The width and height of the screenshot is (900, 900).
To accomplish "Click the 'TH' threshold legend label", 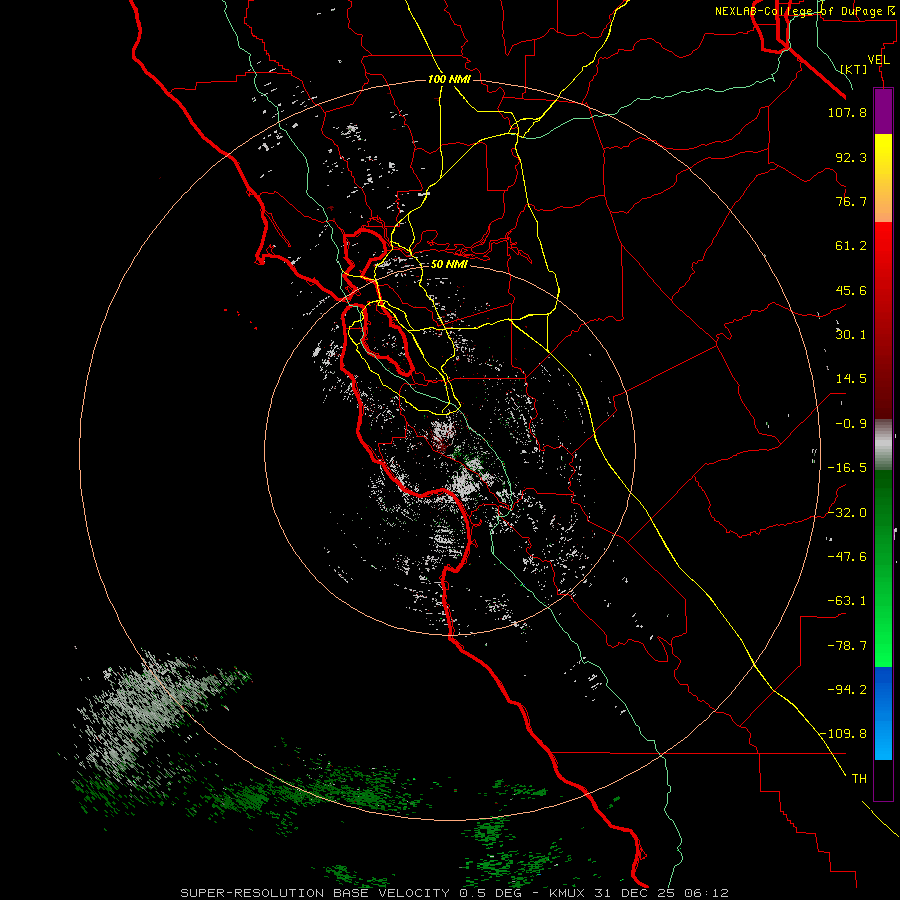I will tap(859, 778).
